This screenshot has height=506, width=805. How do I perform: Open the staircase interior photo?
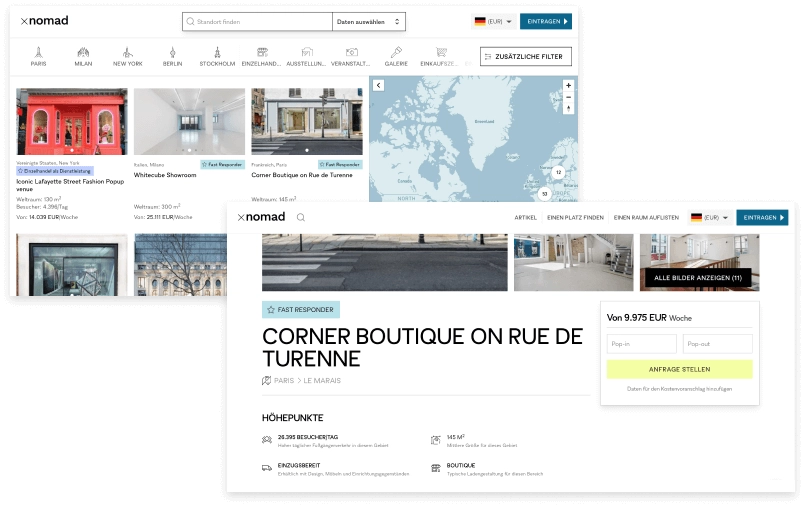coord(573,263)
